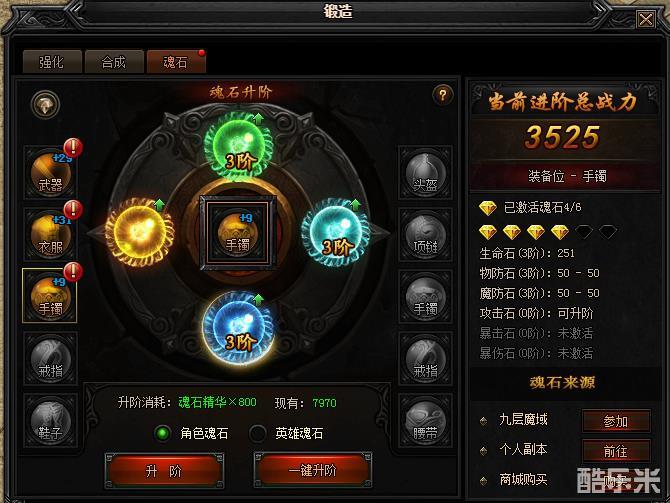Viewport: 670px width, 503px height.
Task: Click the cyan 3阶 soul stone orb
Action: (x=336, y=233)
